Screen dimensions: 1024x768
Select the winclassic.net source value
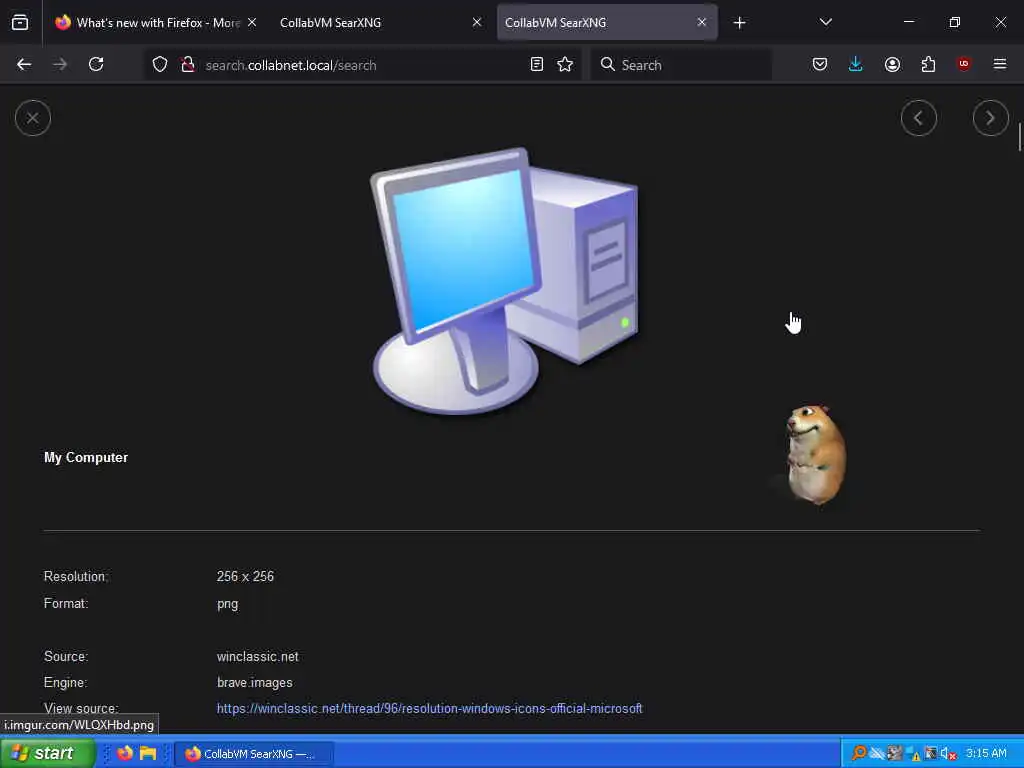tap(257, 657)
